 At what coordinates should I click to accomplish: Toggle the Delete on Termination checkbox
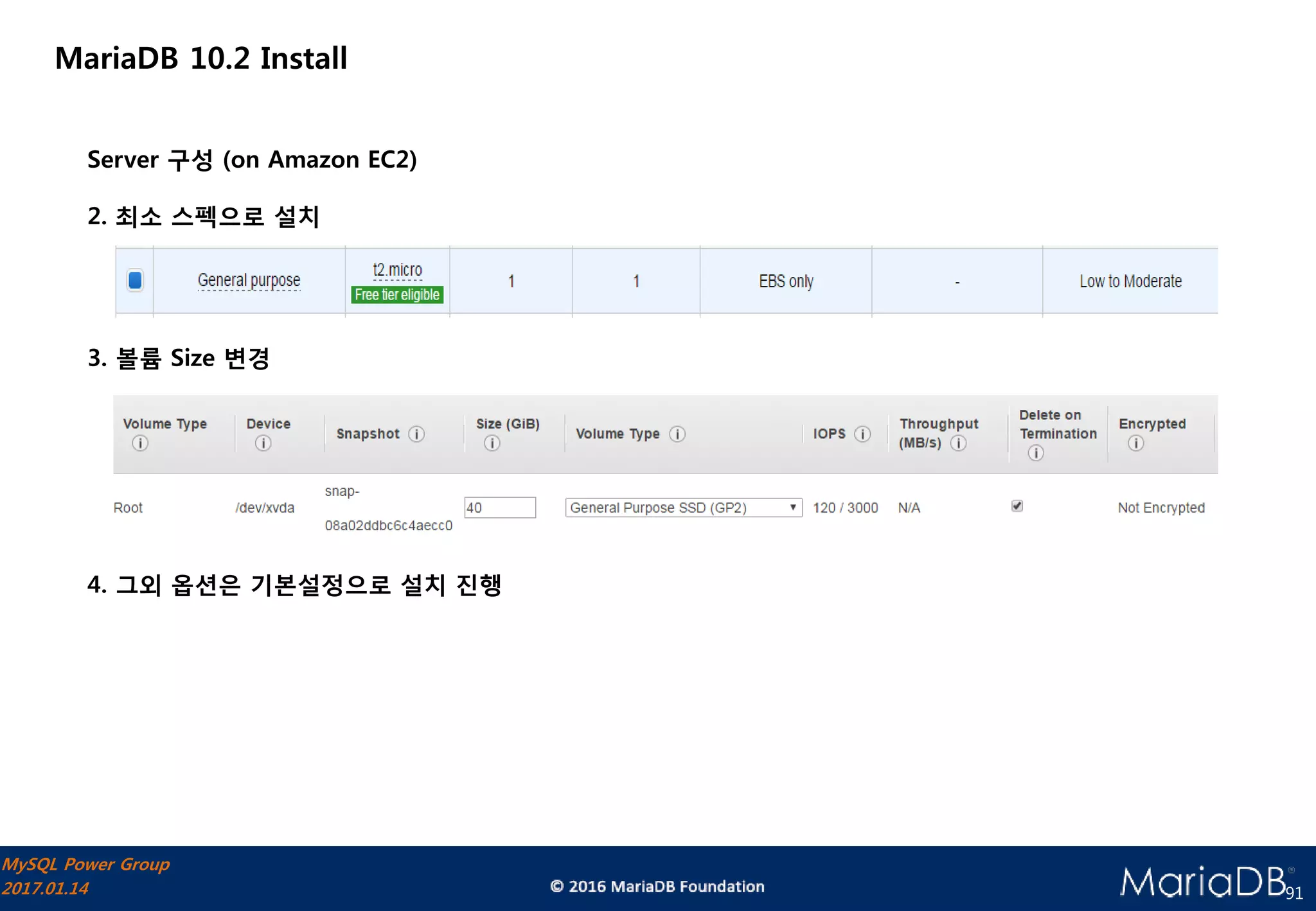[1017, 506]
